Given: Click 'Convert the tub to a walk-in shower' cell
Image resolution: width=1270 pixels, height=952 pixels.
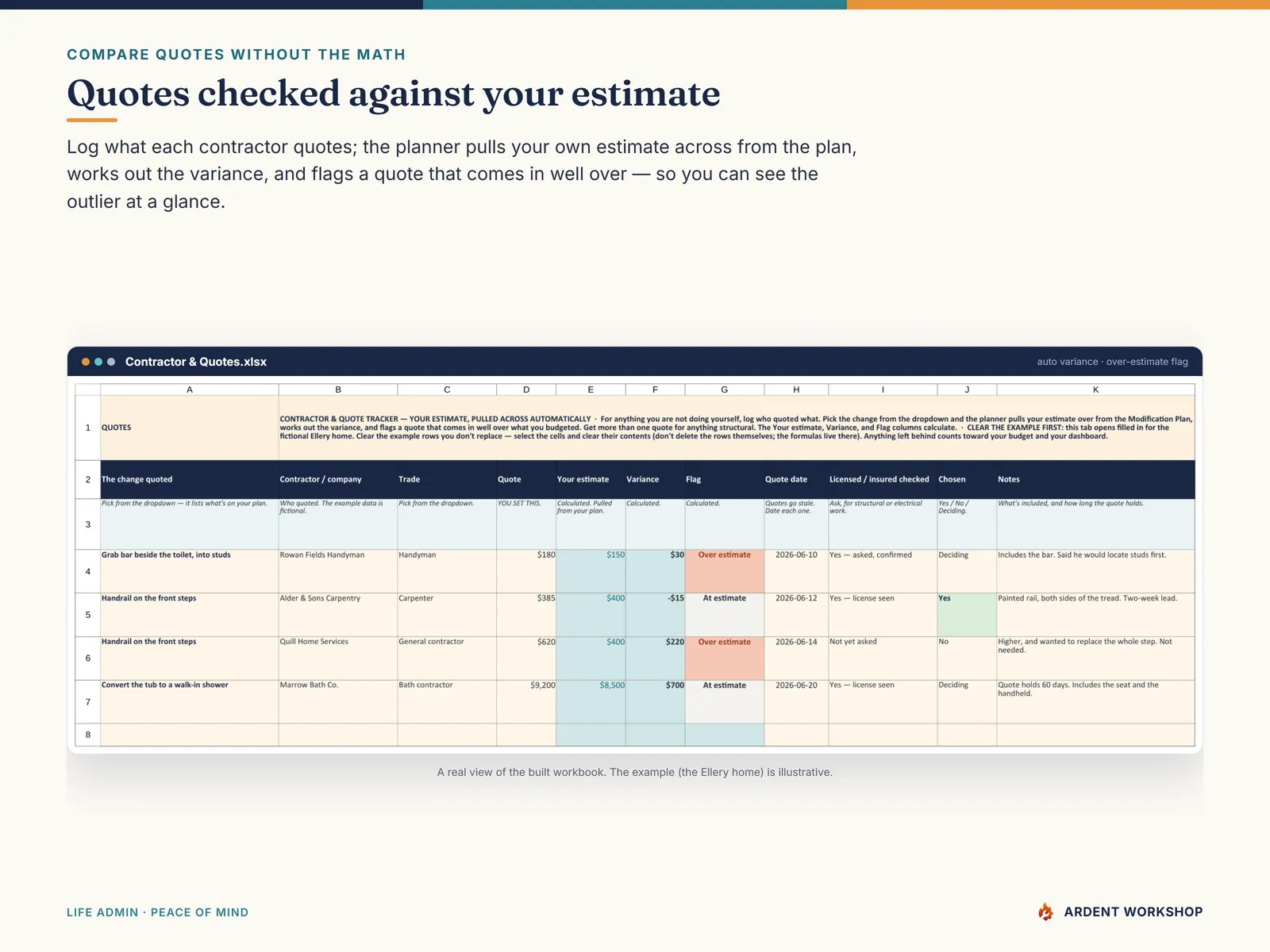Looking at the screenshot, I should click(190, 701).
